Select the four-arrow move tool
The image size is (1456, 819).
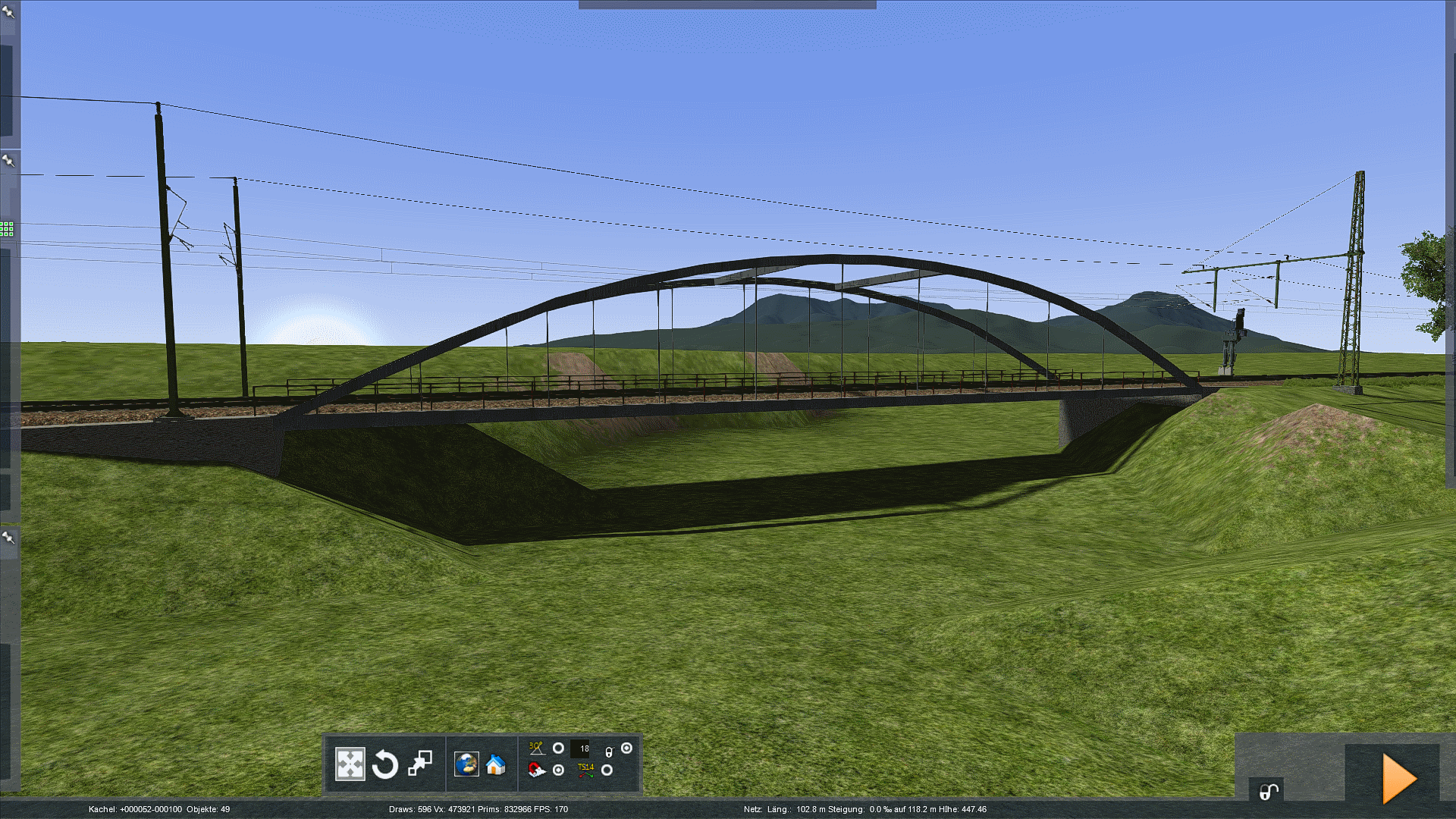coord(350,764)
